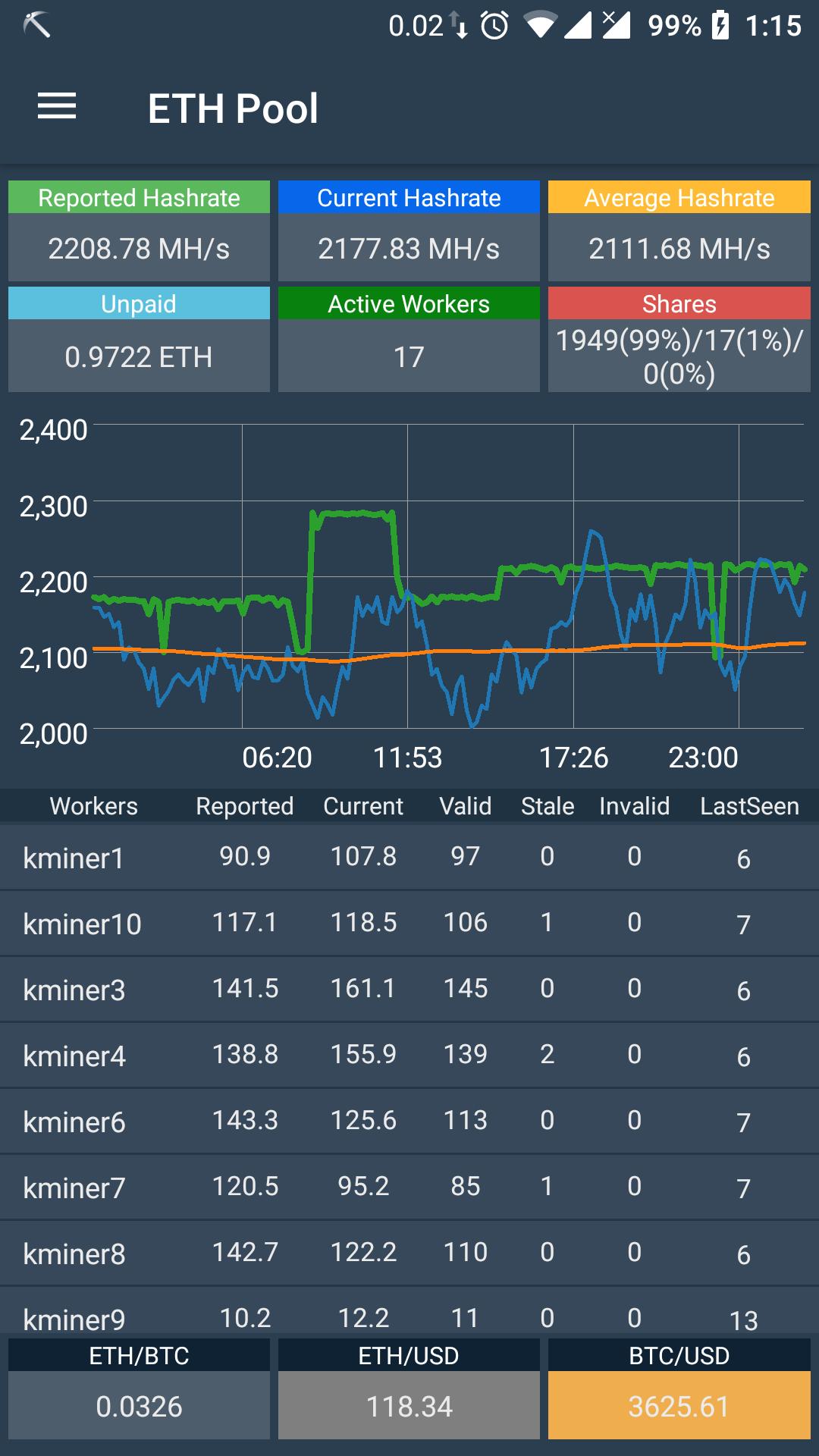Open the Active Workers card

click(409, 339)
